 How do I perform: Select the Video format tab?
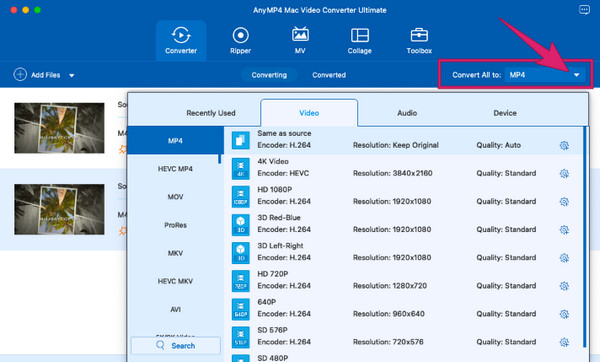point(309,113)
